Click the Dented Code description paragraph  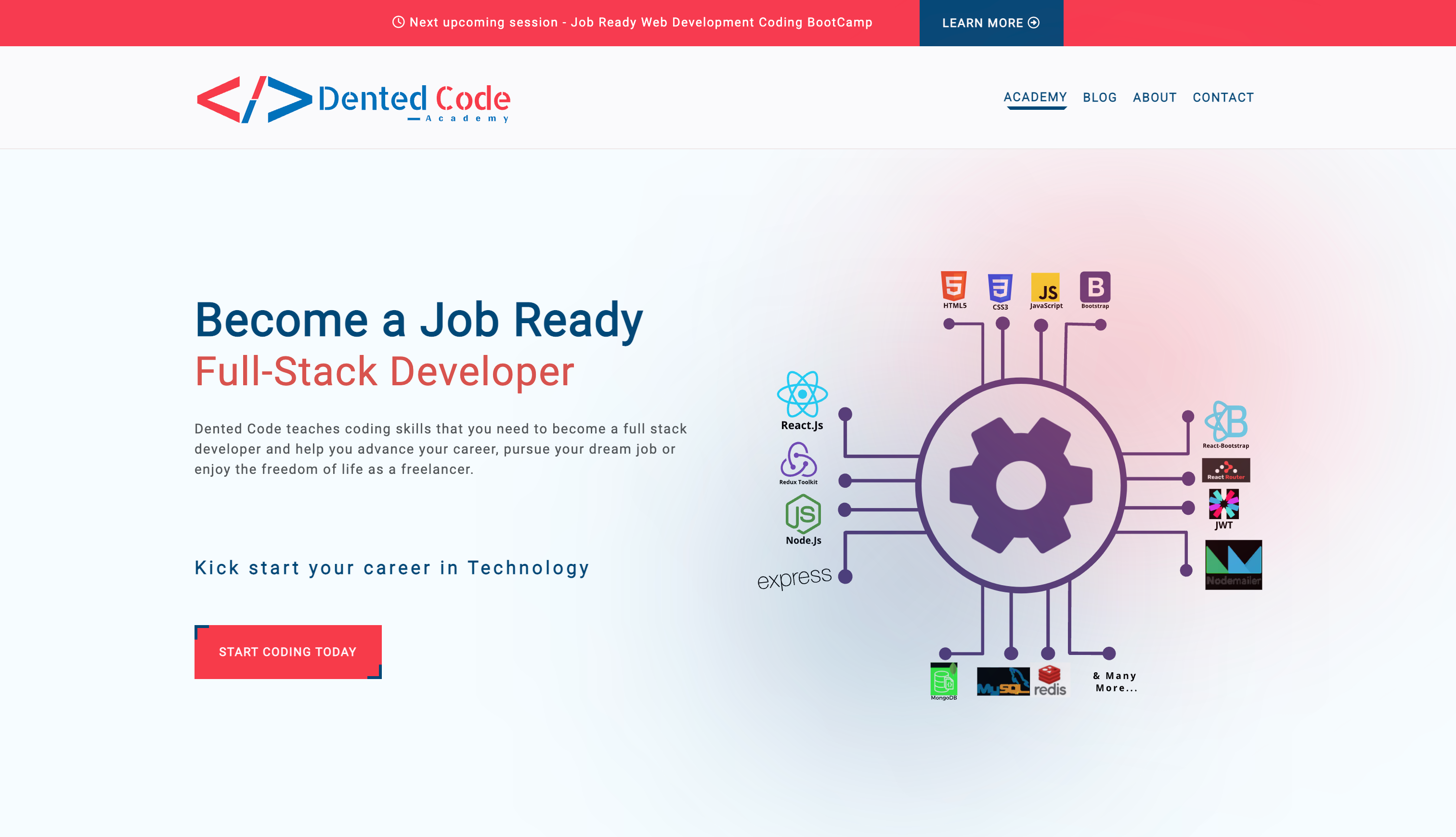pos(441,449)
